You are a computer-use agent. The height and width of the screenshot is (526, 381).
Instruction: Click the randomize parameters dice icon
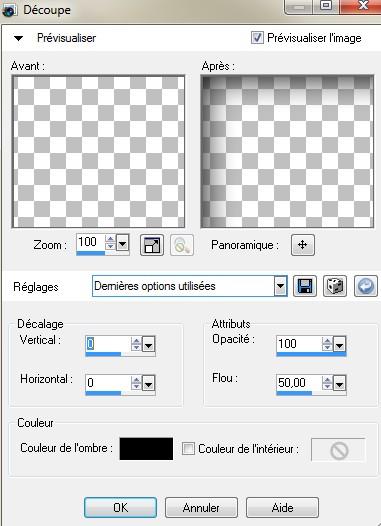coord(335,286)
